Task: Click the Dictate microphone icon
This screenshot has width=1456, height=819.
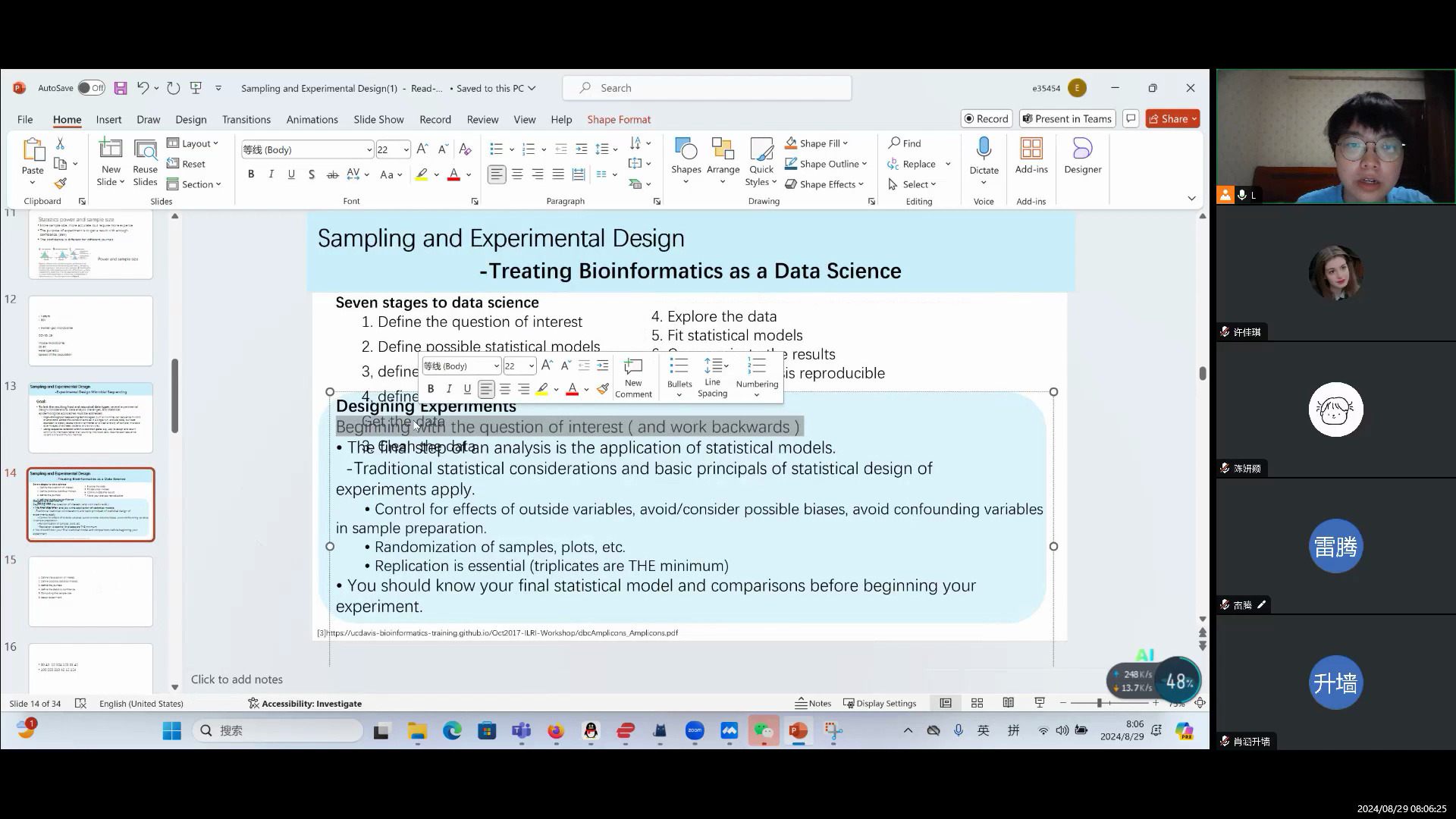Action: click(984, 149)
